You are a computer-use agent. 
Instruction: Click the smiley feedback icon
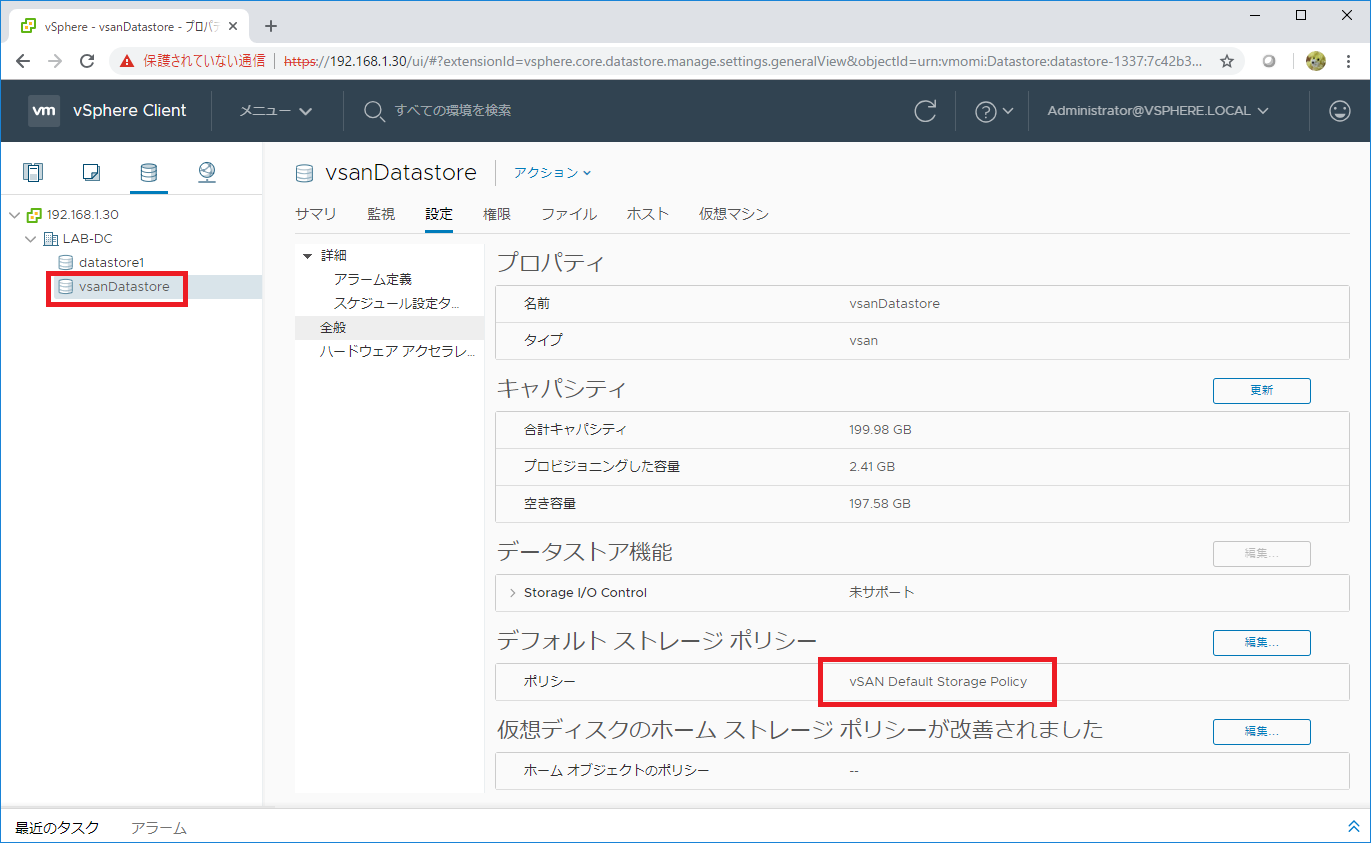pyautogui.click(x=1340, y=111)
